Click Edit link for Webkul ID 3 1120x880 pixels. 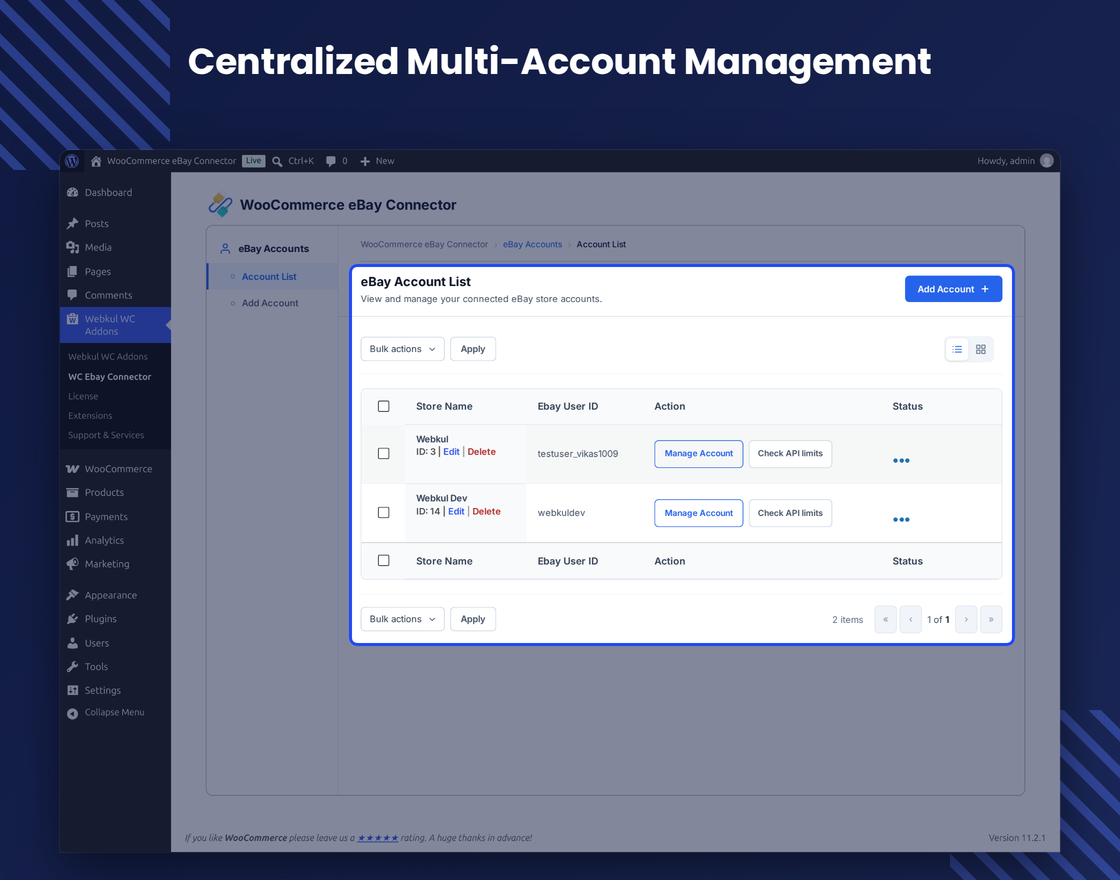pos(451,451)
